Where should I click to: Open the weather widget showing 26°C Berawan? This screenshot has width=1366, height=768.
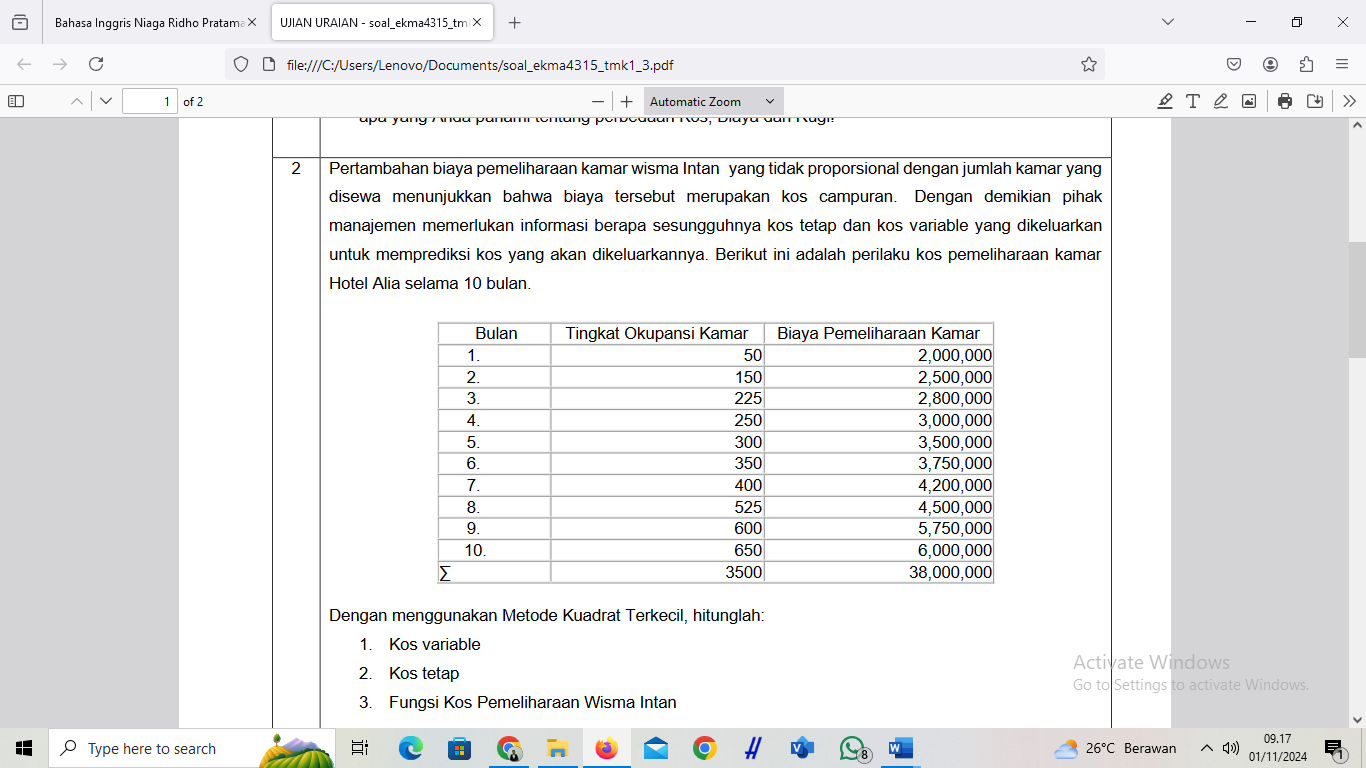1115,748
